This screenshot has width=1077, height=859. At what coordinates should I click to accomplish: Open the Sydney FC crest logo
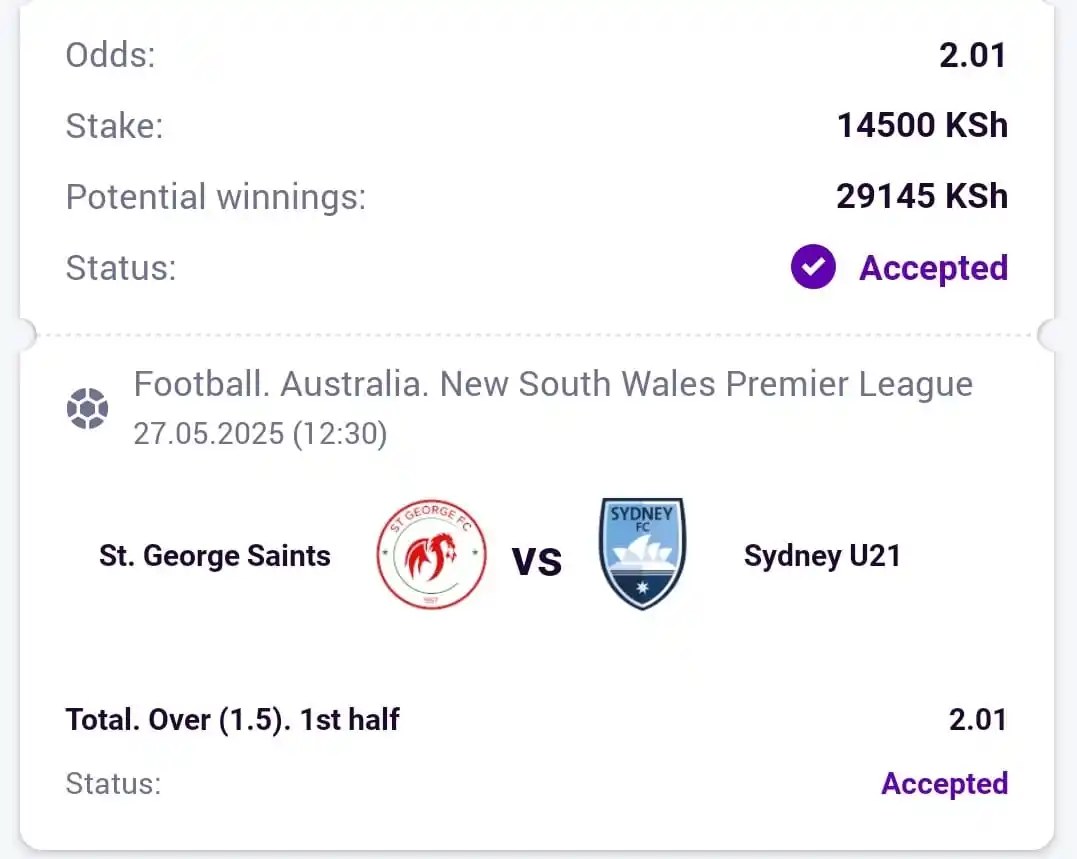[642, 553]
